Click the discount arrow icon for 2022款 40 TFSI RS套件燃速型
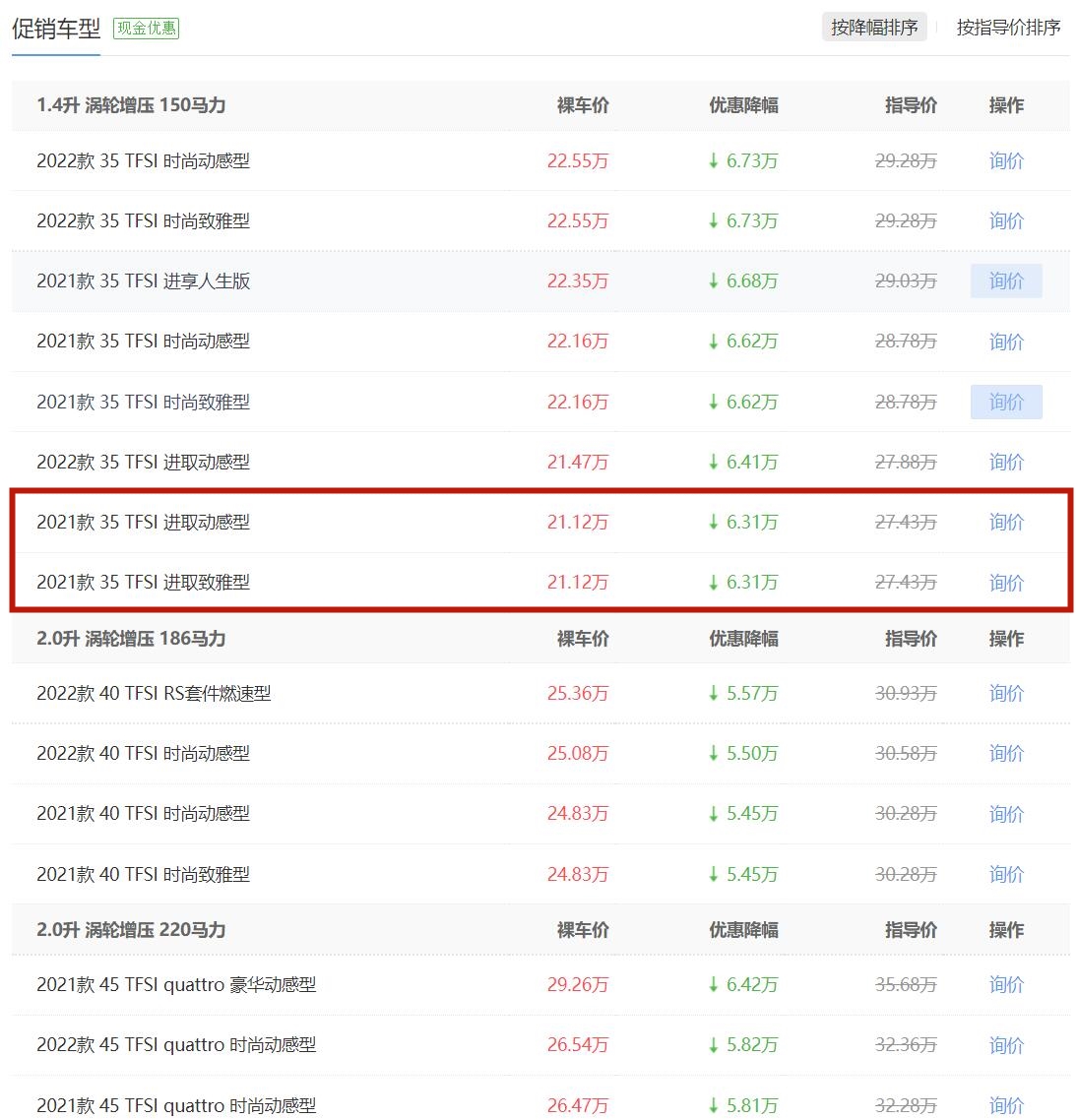The image size is (1077, 1120). [x=712, y=693]
